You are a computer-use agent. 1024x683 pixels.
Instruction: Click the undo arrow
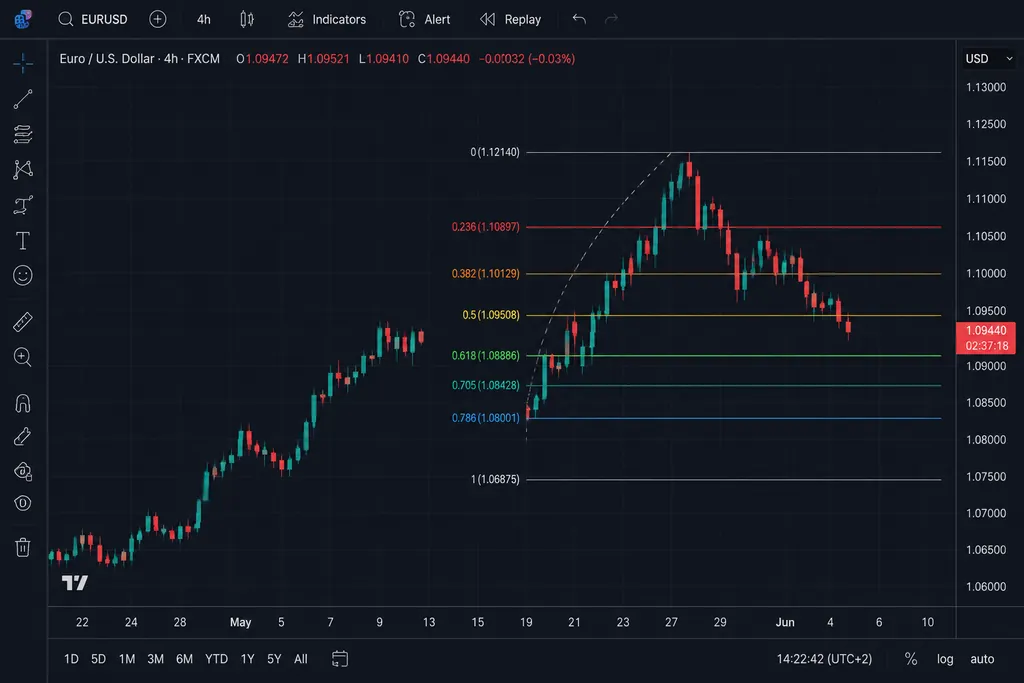[579, 19]
